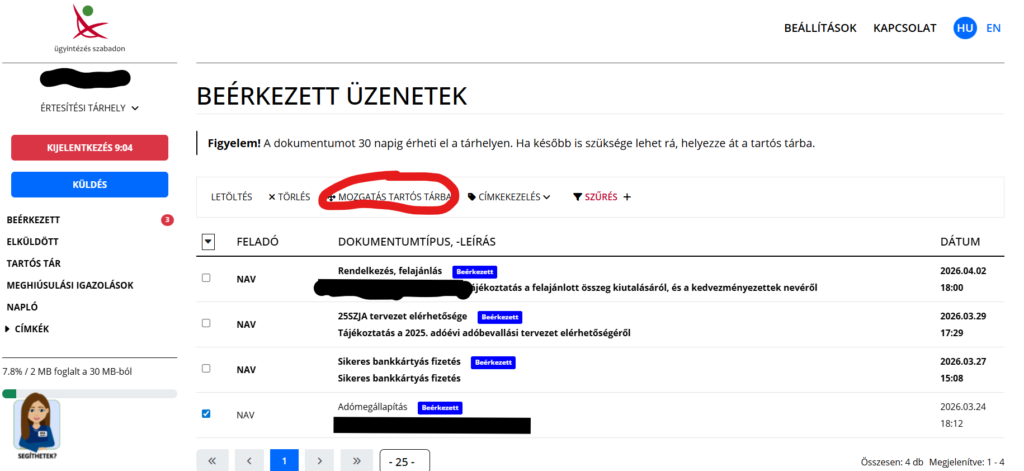
Task: Open the Segíthetek? assistant avatar
Action: [x=37, y=425]
